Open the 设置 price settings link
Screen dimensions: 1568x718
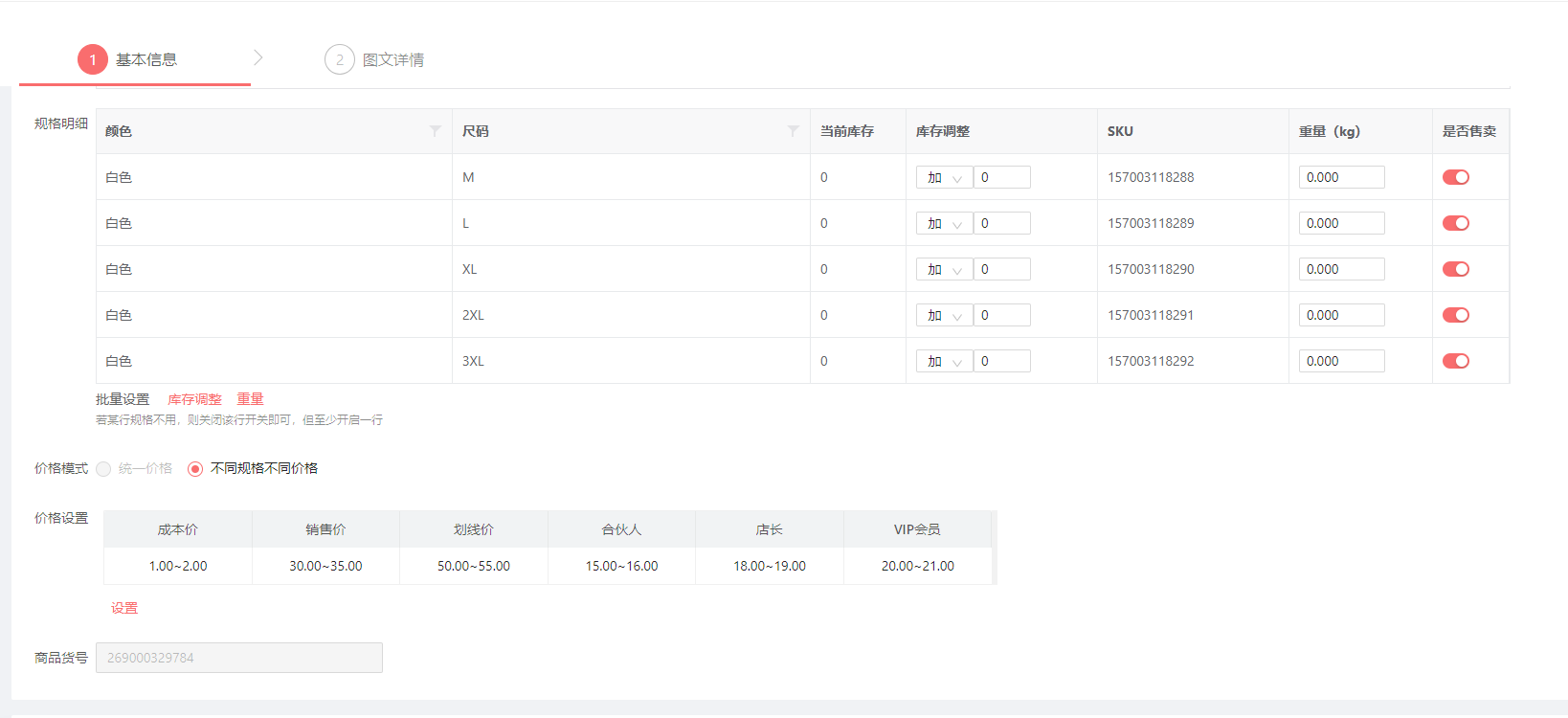124,608
